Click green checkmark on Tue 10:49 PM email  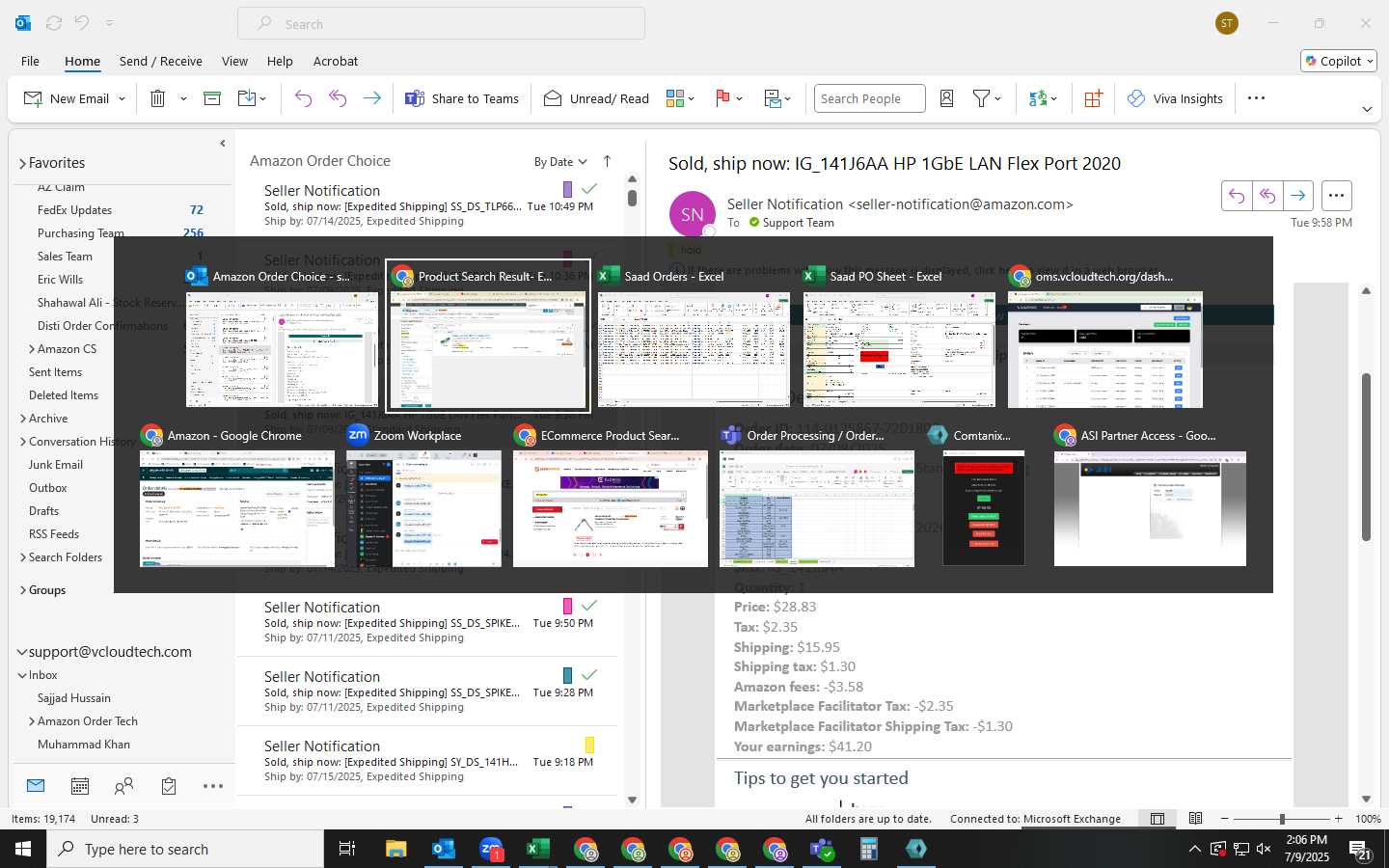tap(589, 189)
